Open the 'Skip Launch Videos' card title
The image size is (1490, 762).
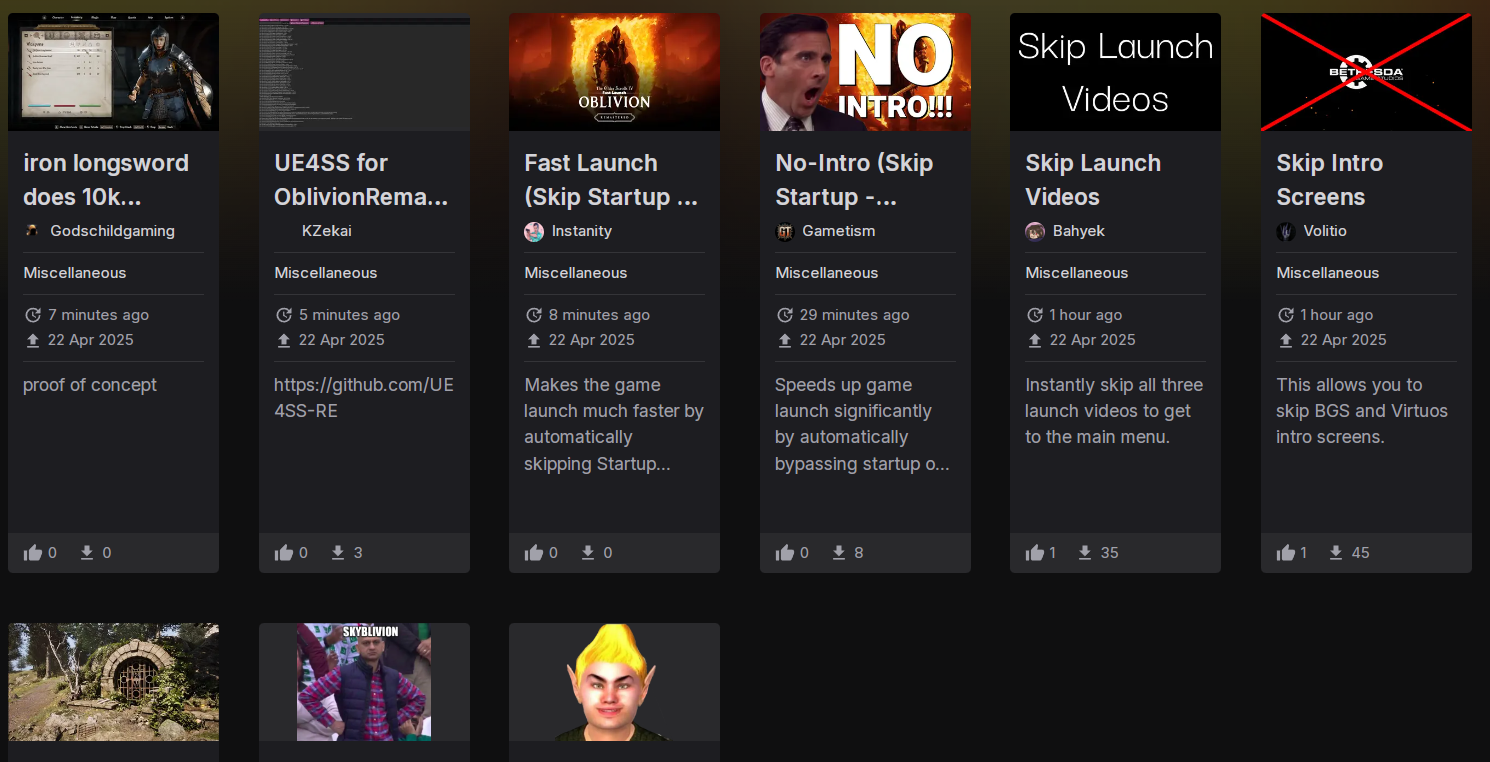[x=1093, y=180]
